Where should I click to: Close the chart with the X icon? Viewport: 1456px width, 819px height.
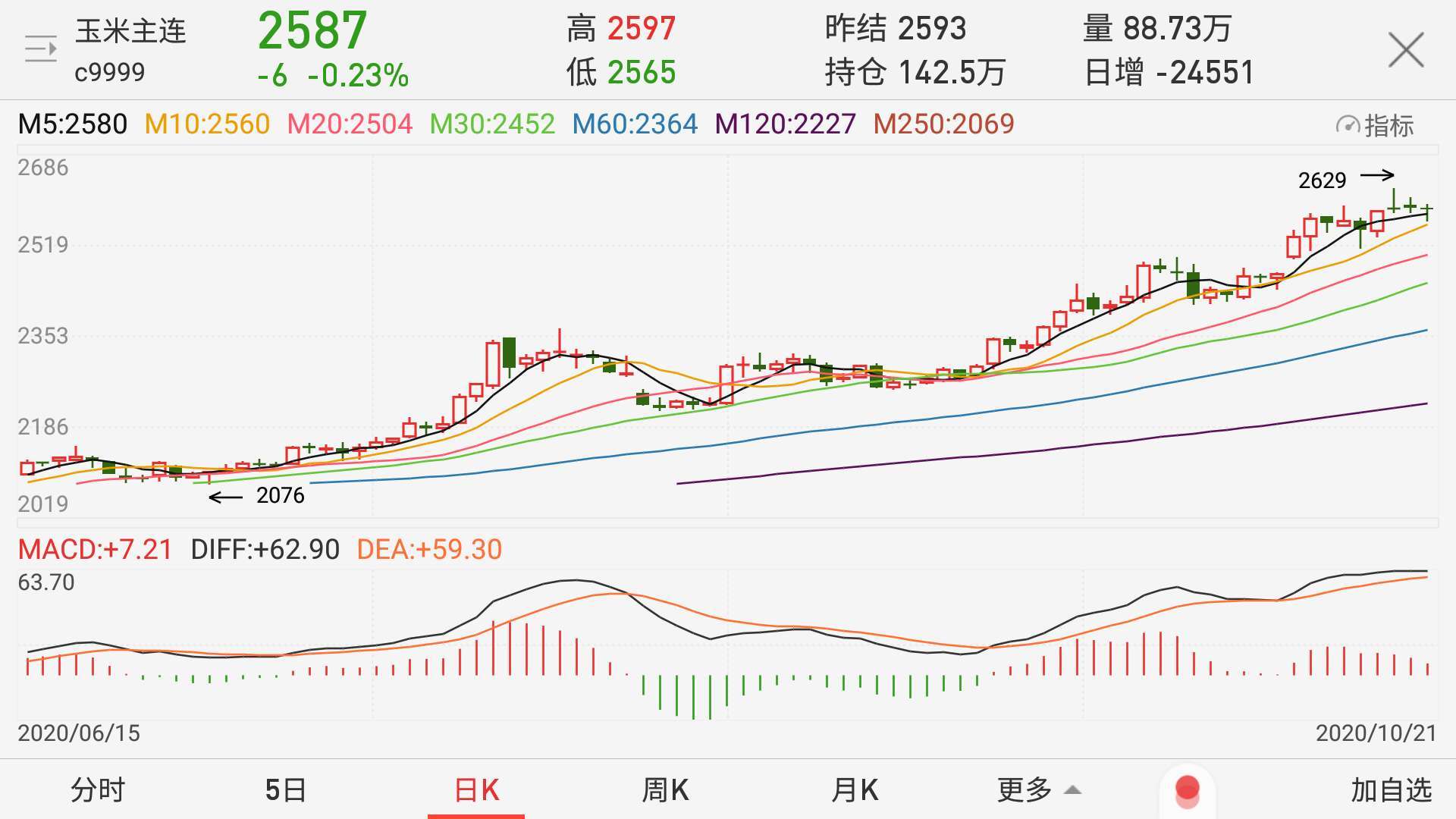(x=1407, y=49)
